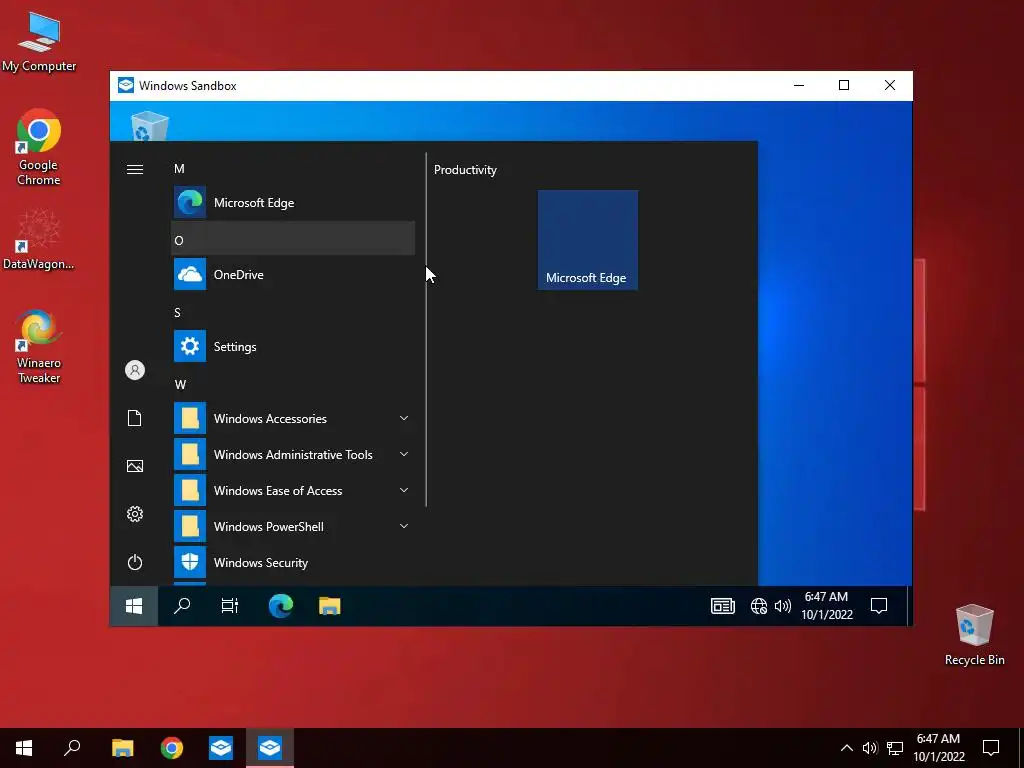Click the letter S section header
Screen dimensions: 1024x768
point(177,312)
